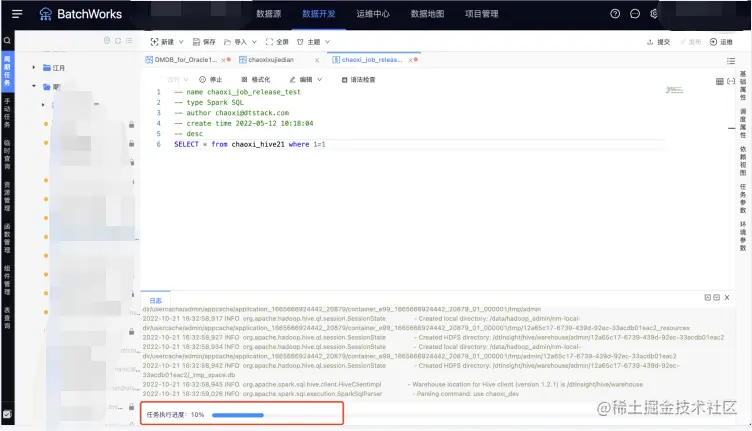The height and width of the screenshot is (431, 752).
Task: Click the list view icon above the task tree
Action: (x=129, y=41)
